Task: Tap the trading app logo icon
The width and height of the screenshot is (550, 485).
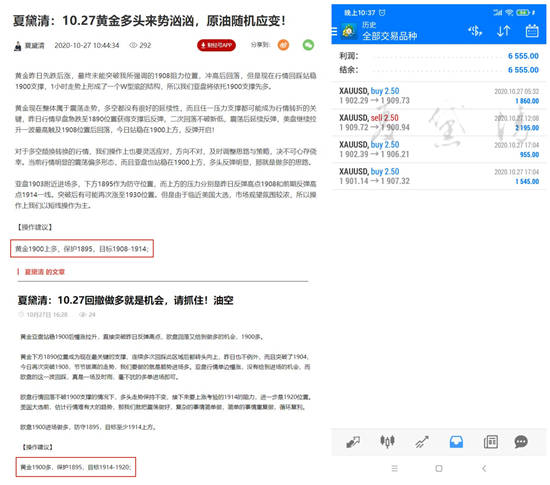Action: pyautogui.click(x=349, y=32)
